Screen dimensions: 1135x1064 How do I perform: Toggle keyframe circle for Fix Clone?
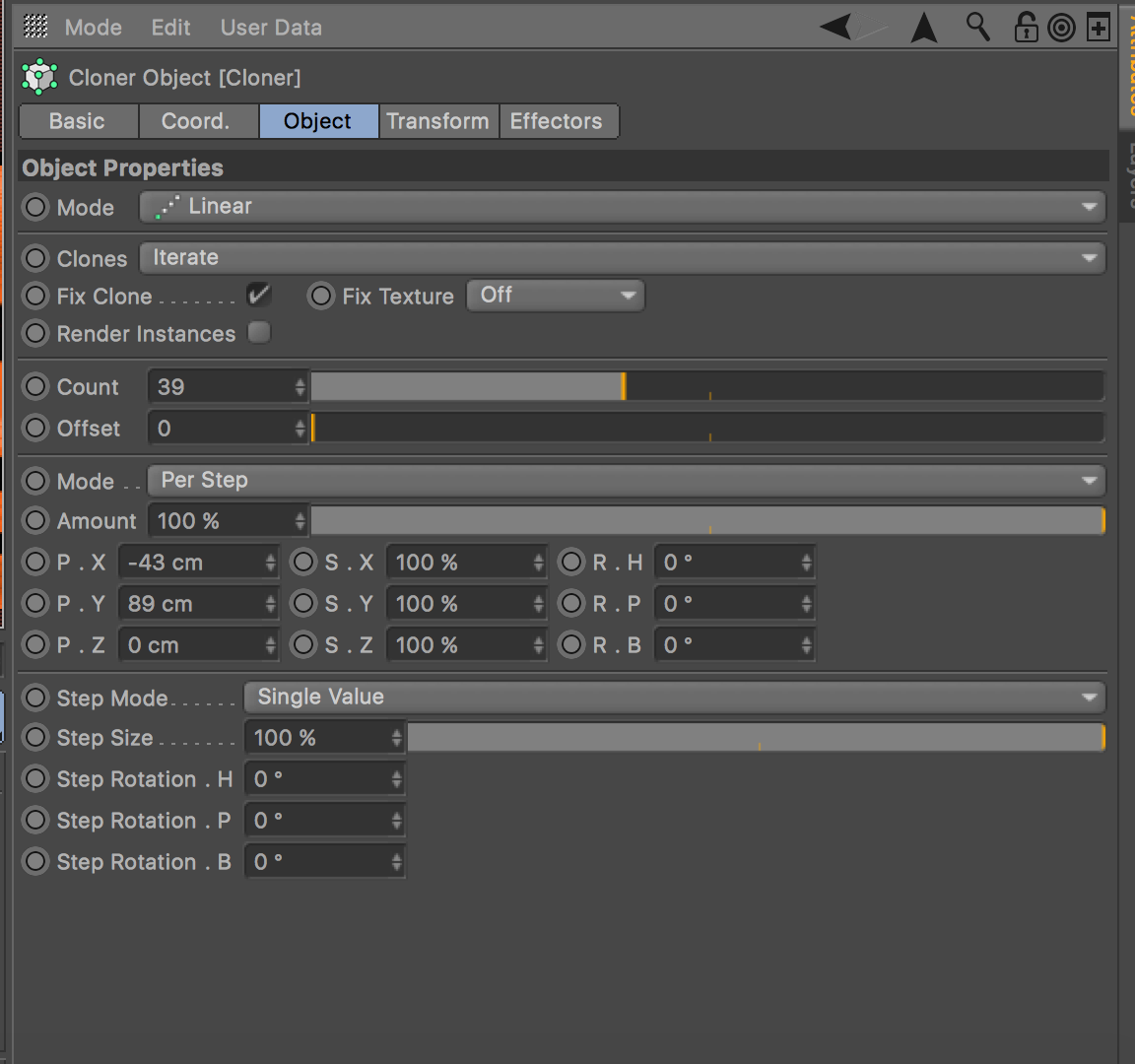(34, 296)
